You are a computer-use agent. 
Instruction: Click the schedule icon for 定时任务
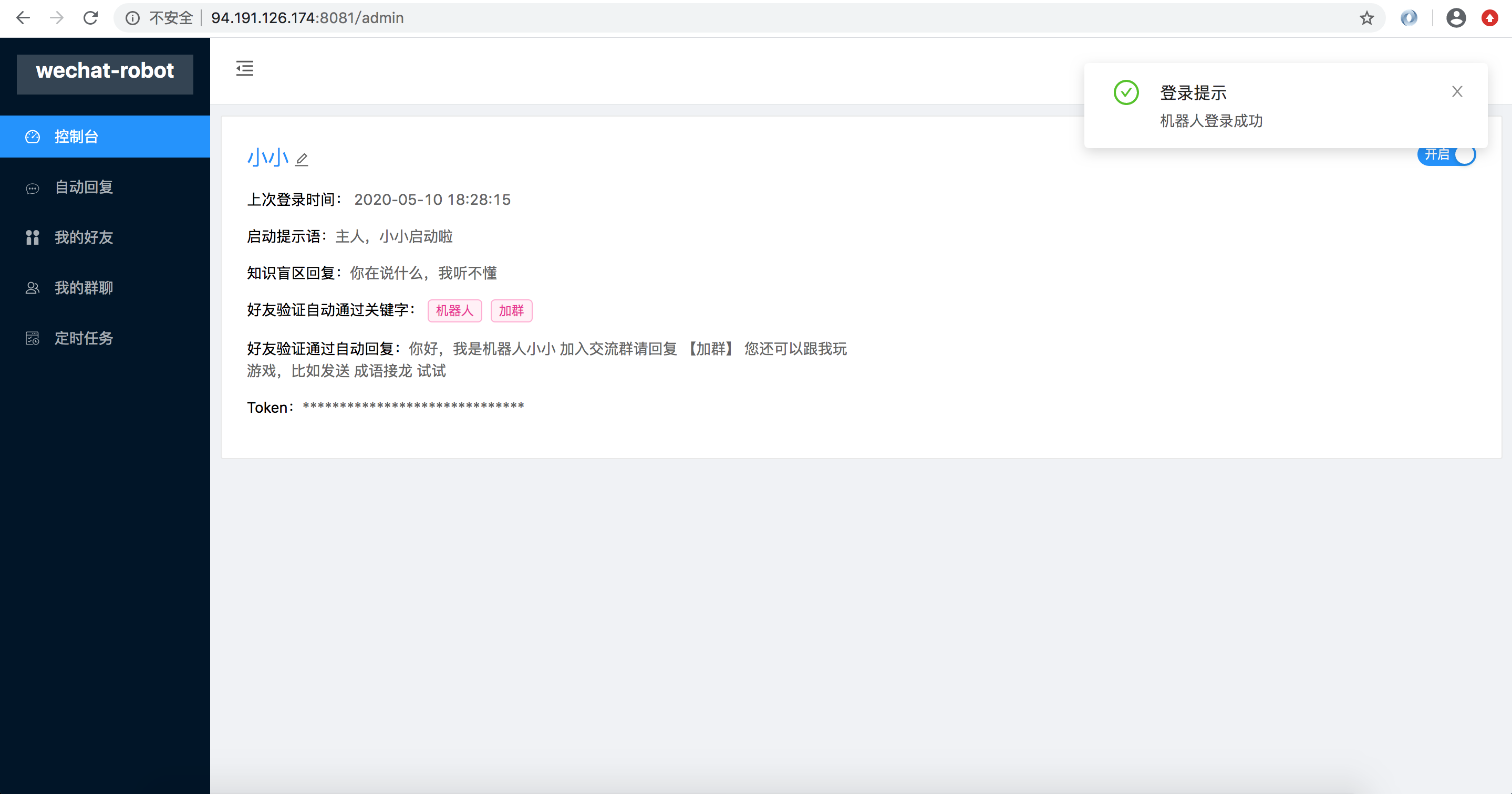(x=32, y=339)
